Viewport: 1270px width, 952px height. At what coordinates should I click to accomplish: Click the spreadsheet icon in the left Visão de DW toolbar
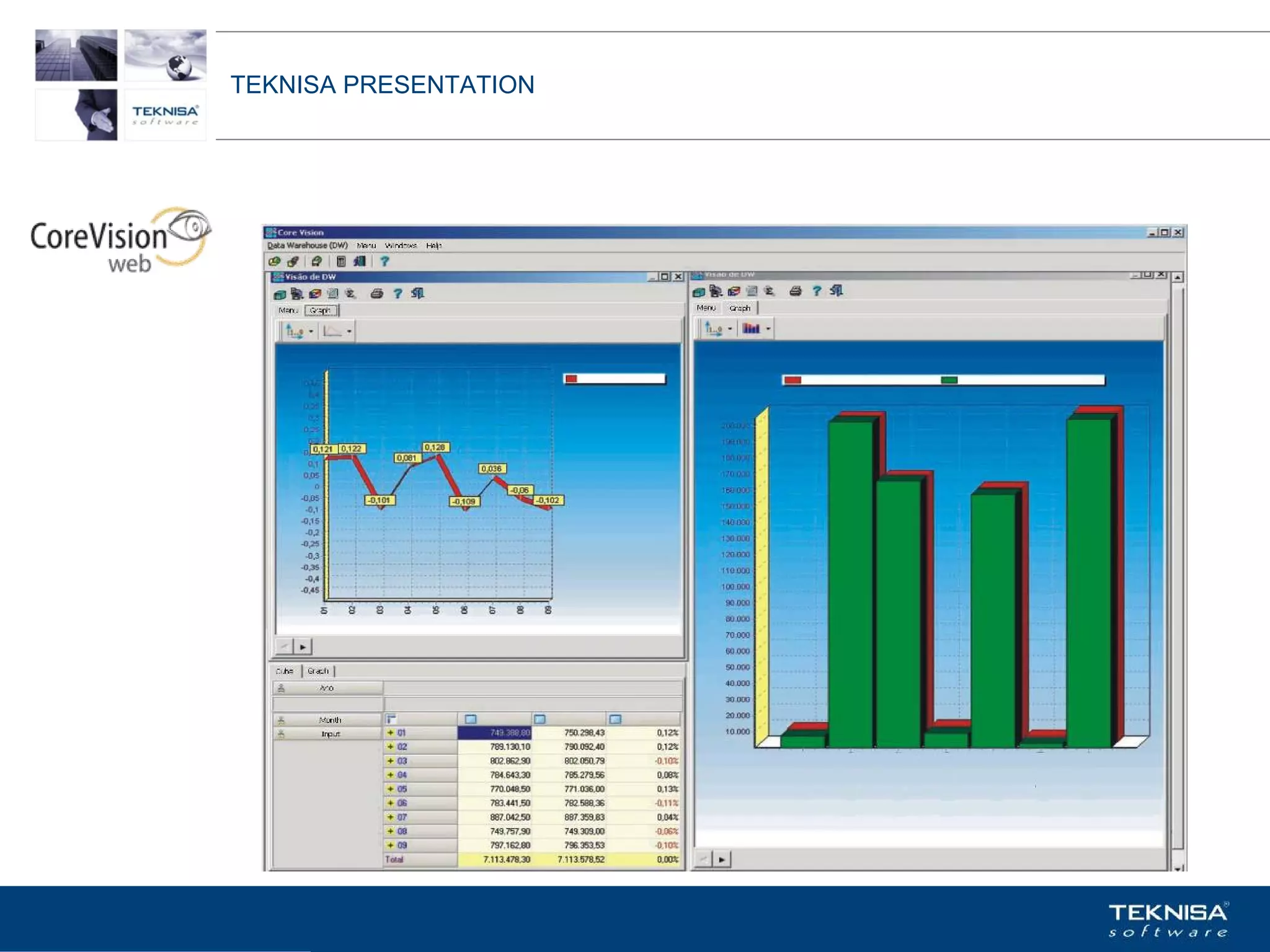click(x=333, y=294)
